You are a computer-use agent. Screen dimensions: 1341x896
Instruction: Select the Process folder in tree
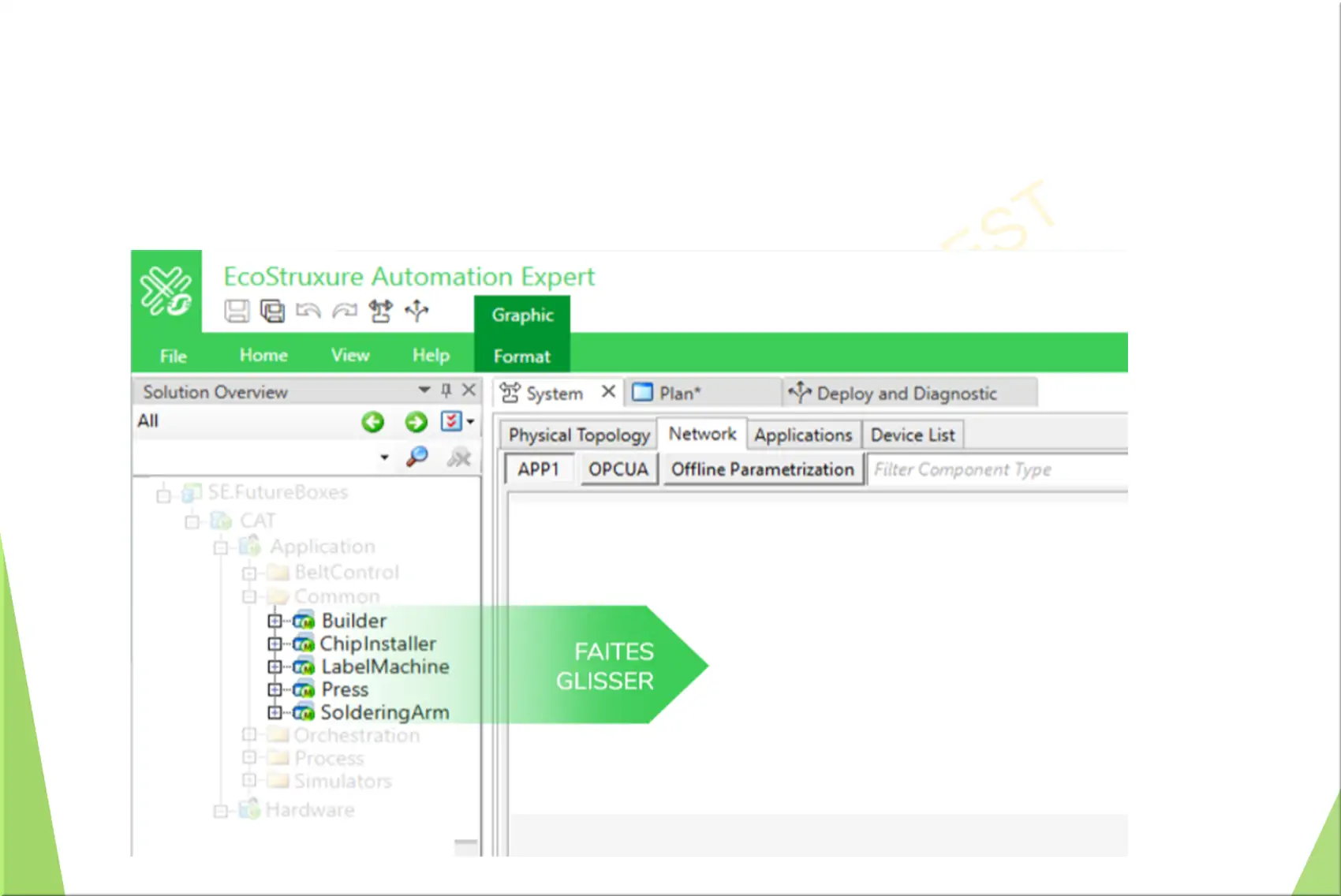pyautogui.click(x=329, y=759)
